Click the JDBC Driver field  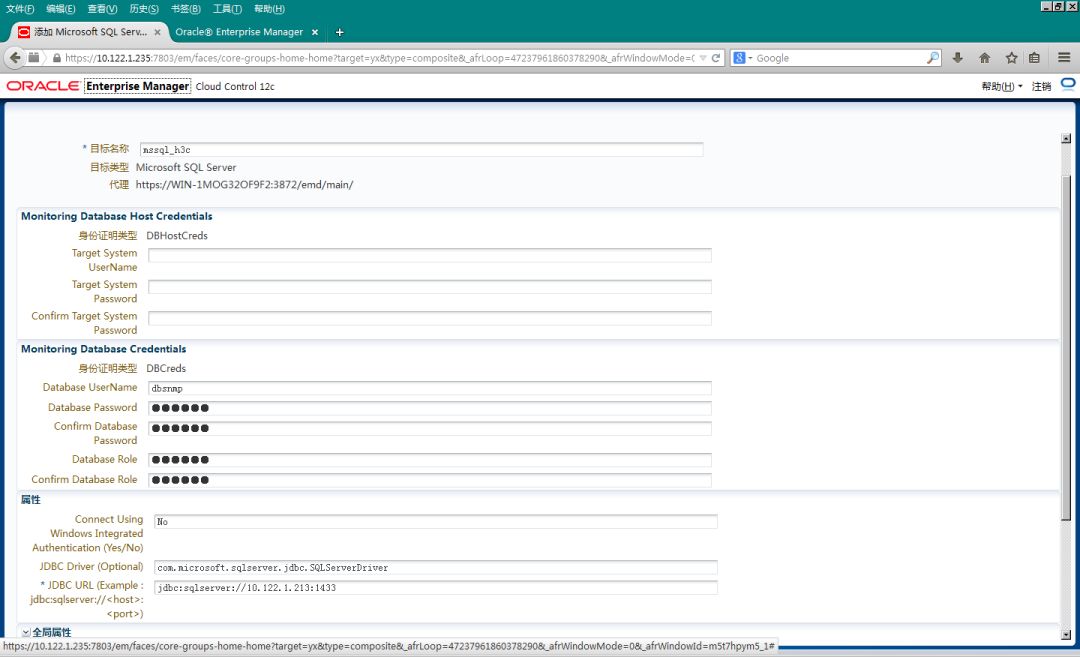pos(435,567)
